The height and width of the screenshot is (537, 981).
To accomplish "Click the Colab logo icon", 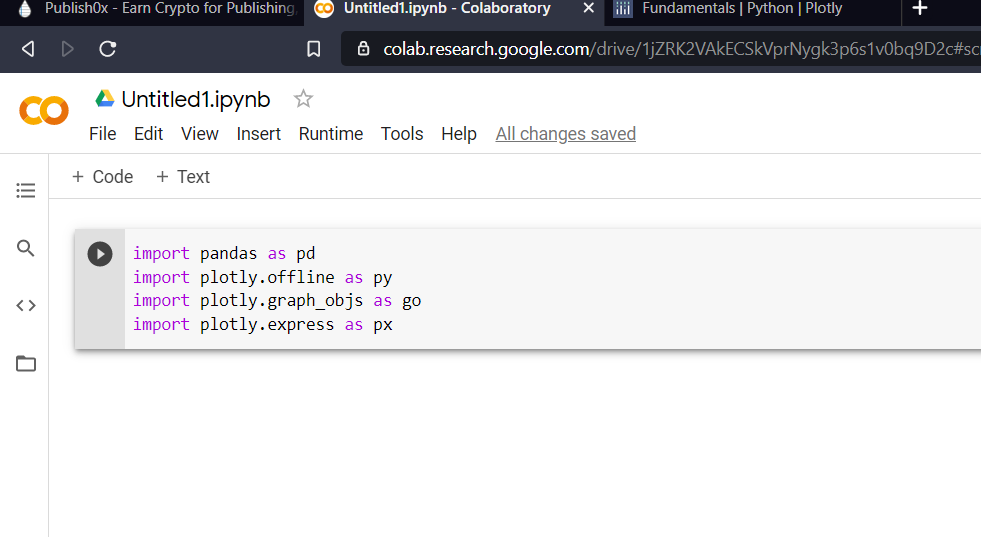I will coord(44,110).
